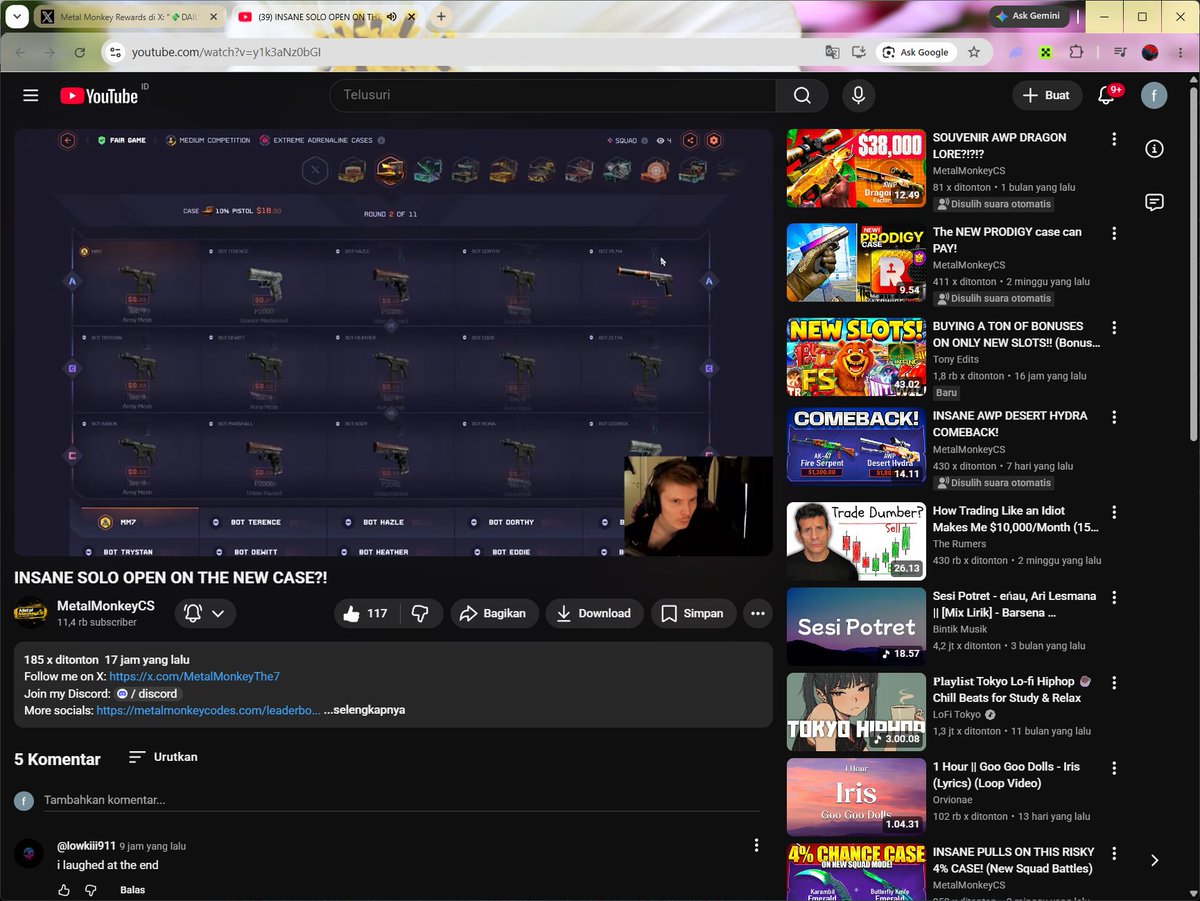Click the Bagikan share button
This screenshot has width=1200, height=901.
click(494, 613)
